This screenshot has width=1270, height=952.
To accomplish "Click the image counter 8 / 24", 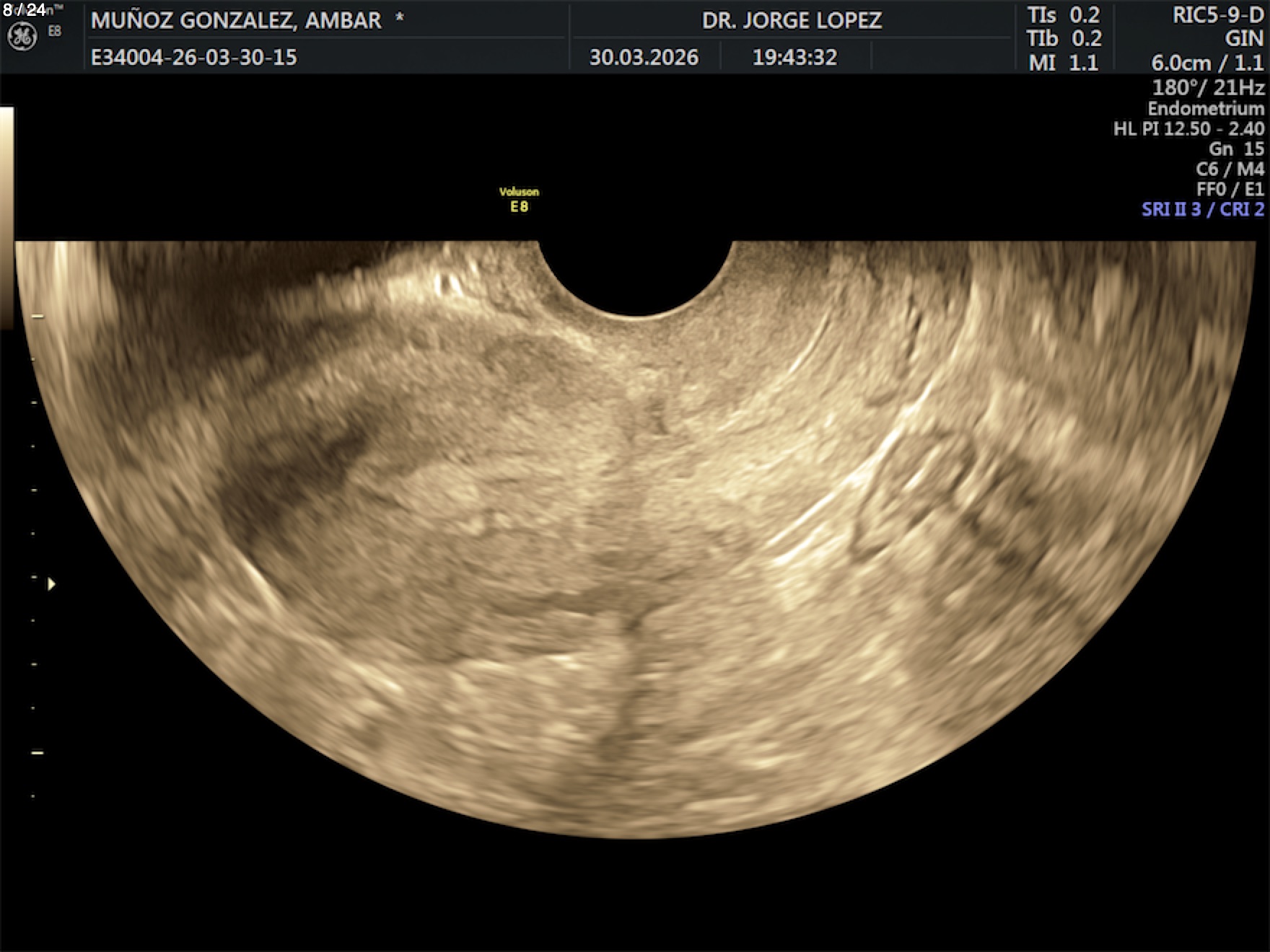I will click(x=24, y=9).
